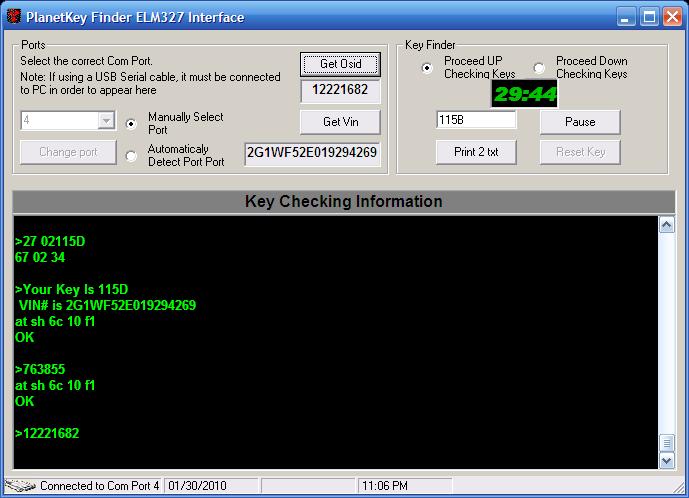Select Manually Select Port radio button
Image resolution: width=689 pixels, height=498 pixels.
tap(132, 124)
